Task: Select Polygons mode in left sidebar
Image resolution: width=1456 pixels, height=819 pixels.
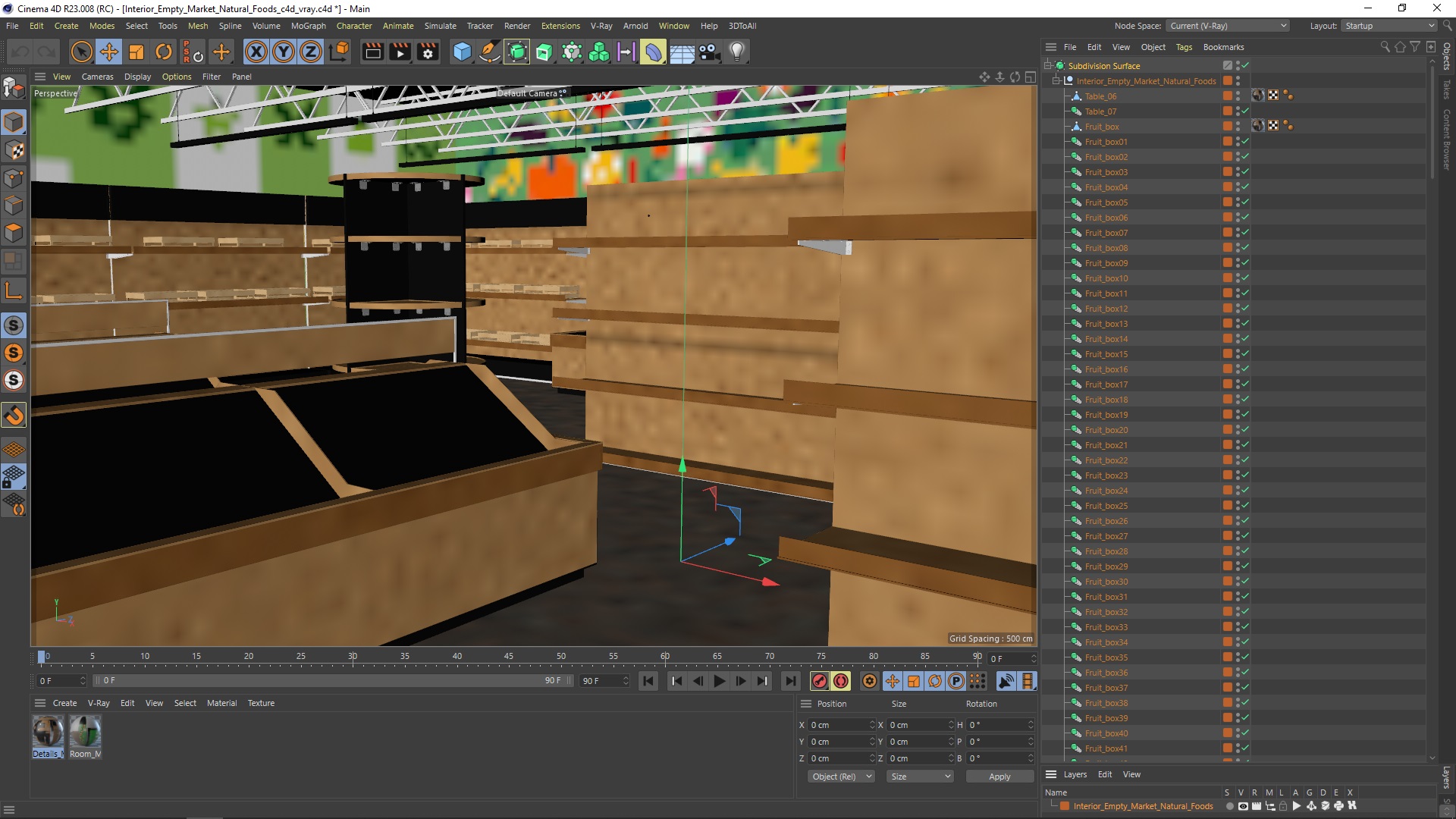Action: (x=14, y=234)
